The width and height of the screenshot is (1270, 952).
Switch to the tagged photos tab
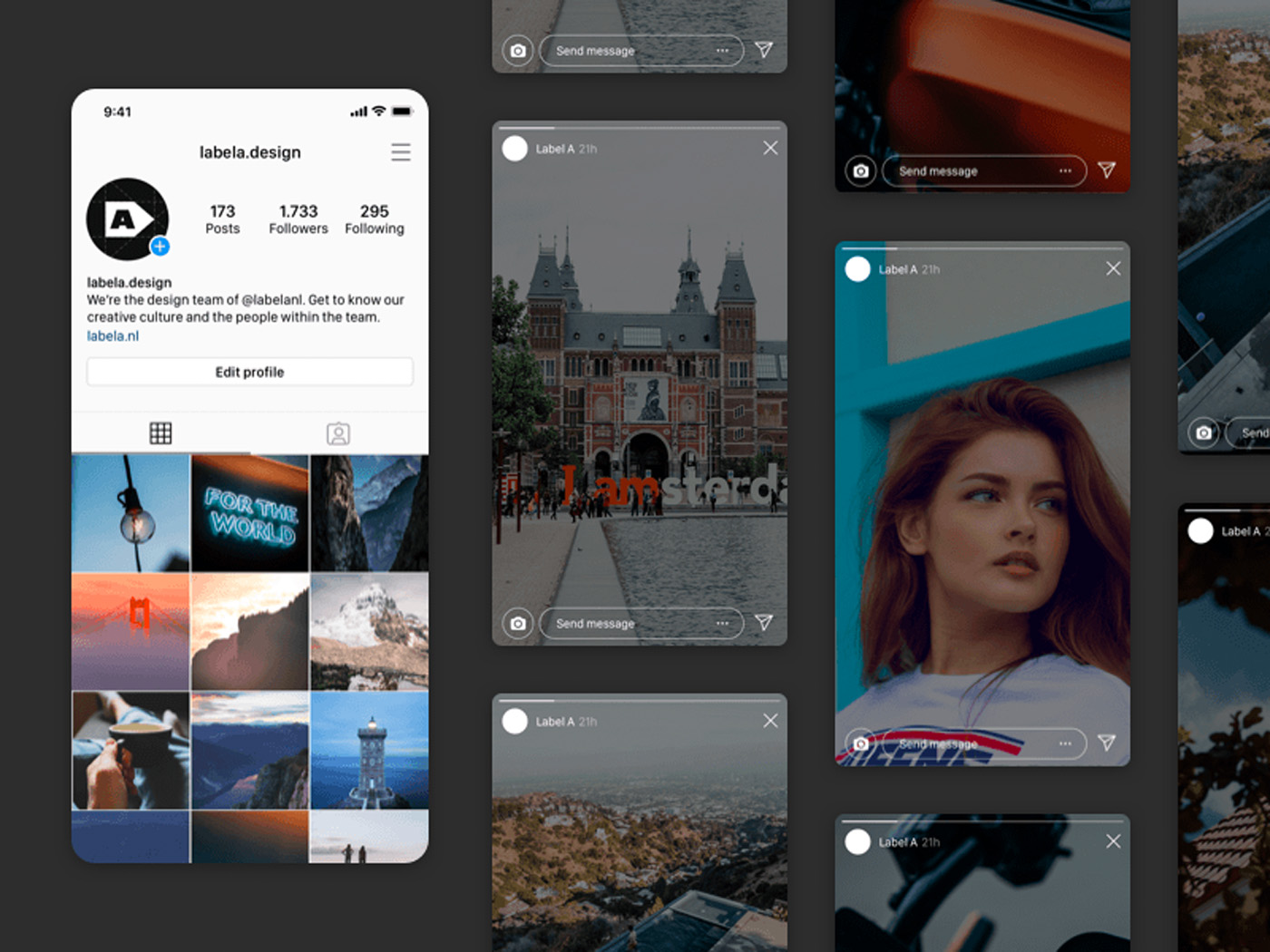(338, 433)
